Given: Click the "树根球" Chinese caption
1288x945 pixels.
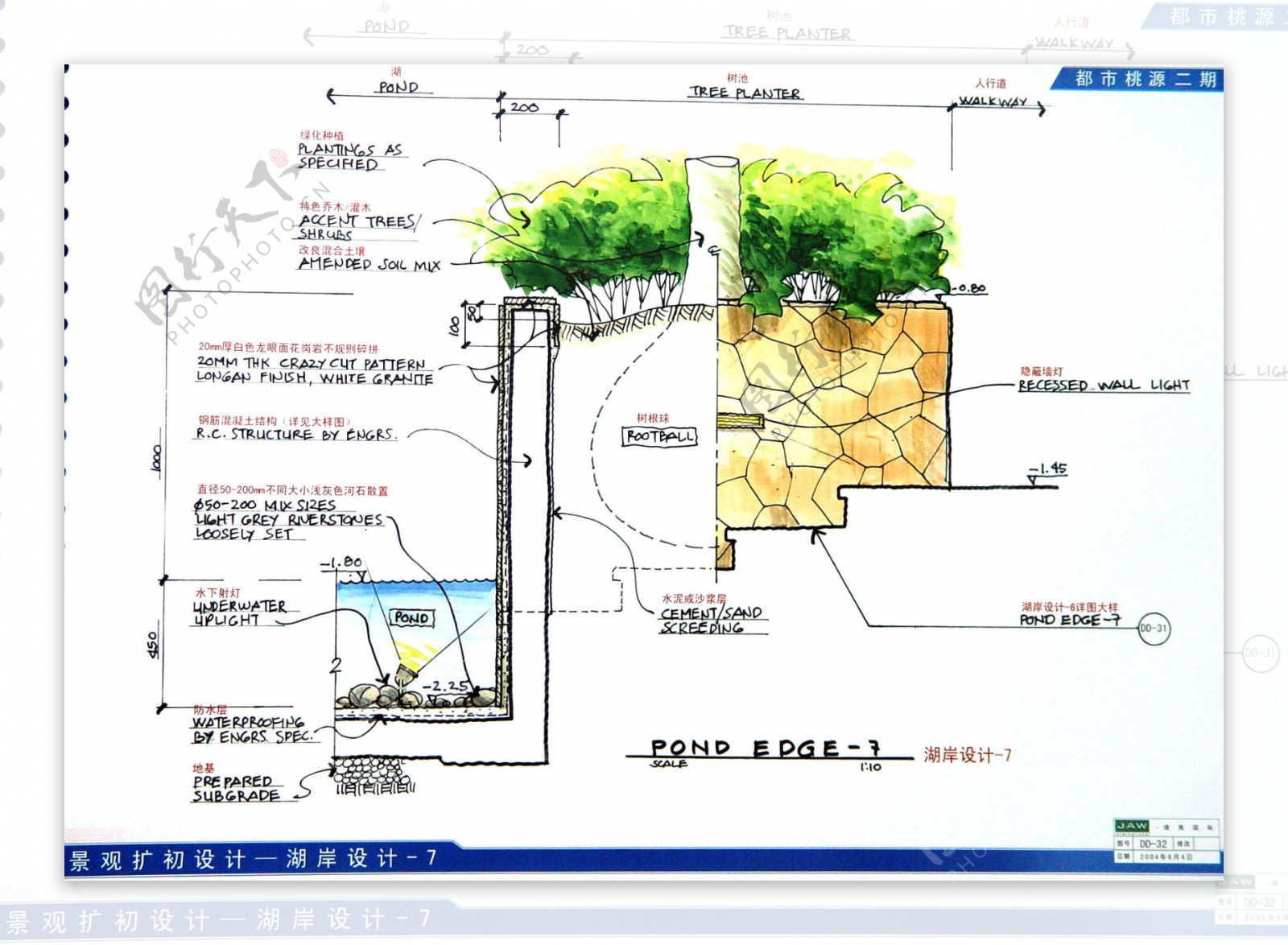Looking at the screenshot, I should pos(653,418).
